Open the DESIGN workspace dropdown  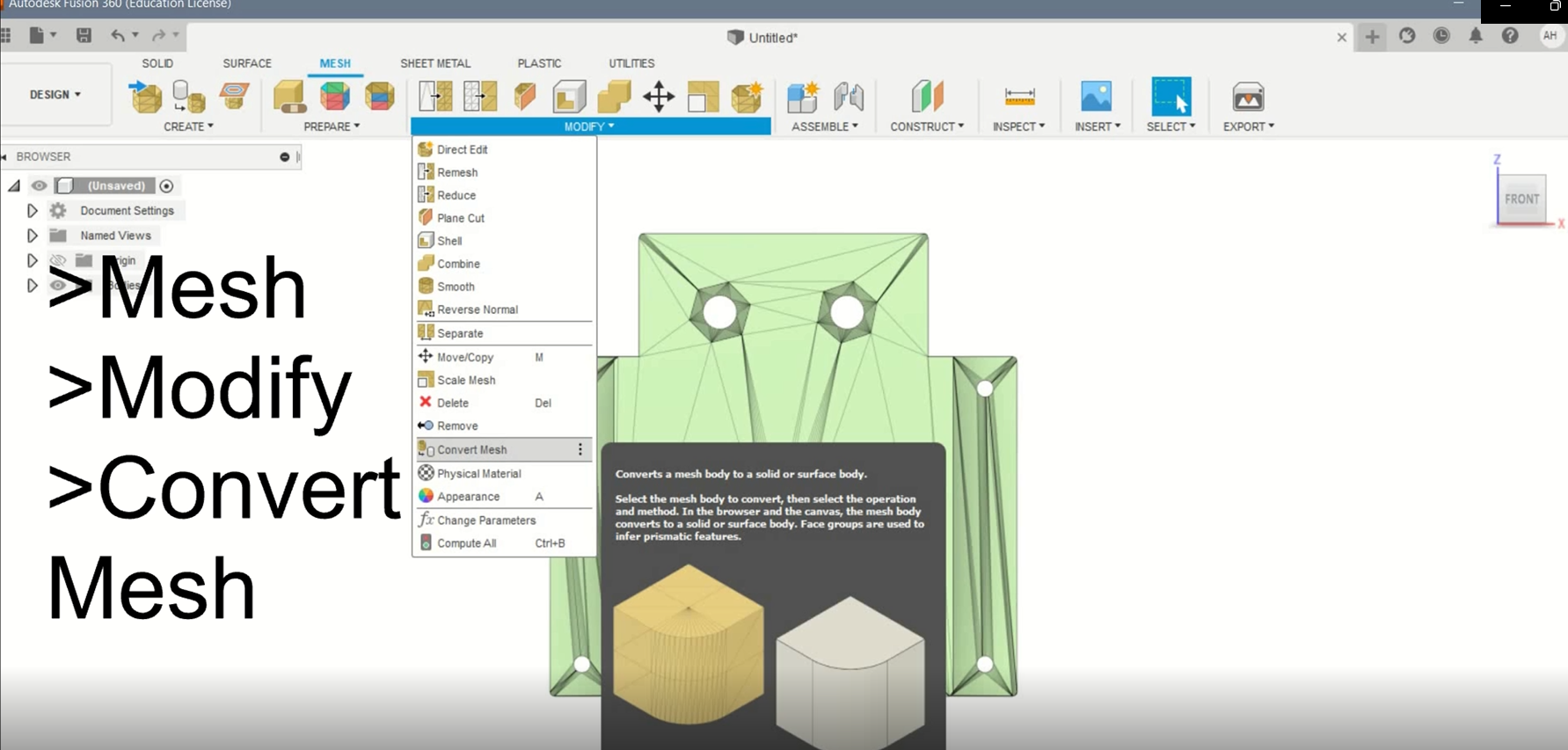point(55,94)
